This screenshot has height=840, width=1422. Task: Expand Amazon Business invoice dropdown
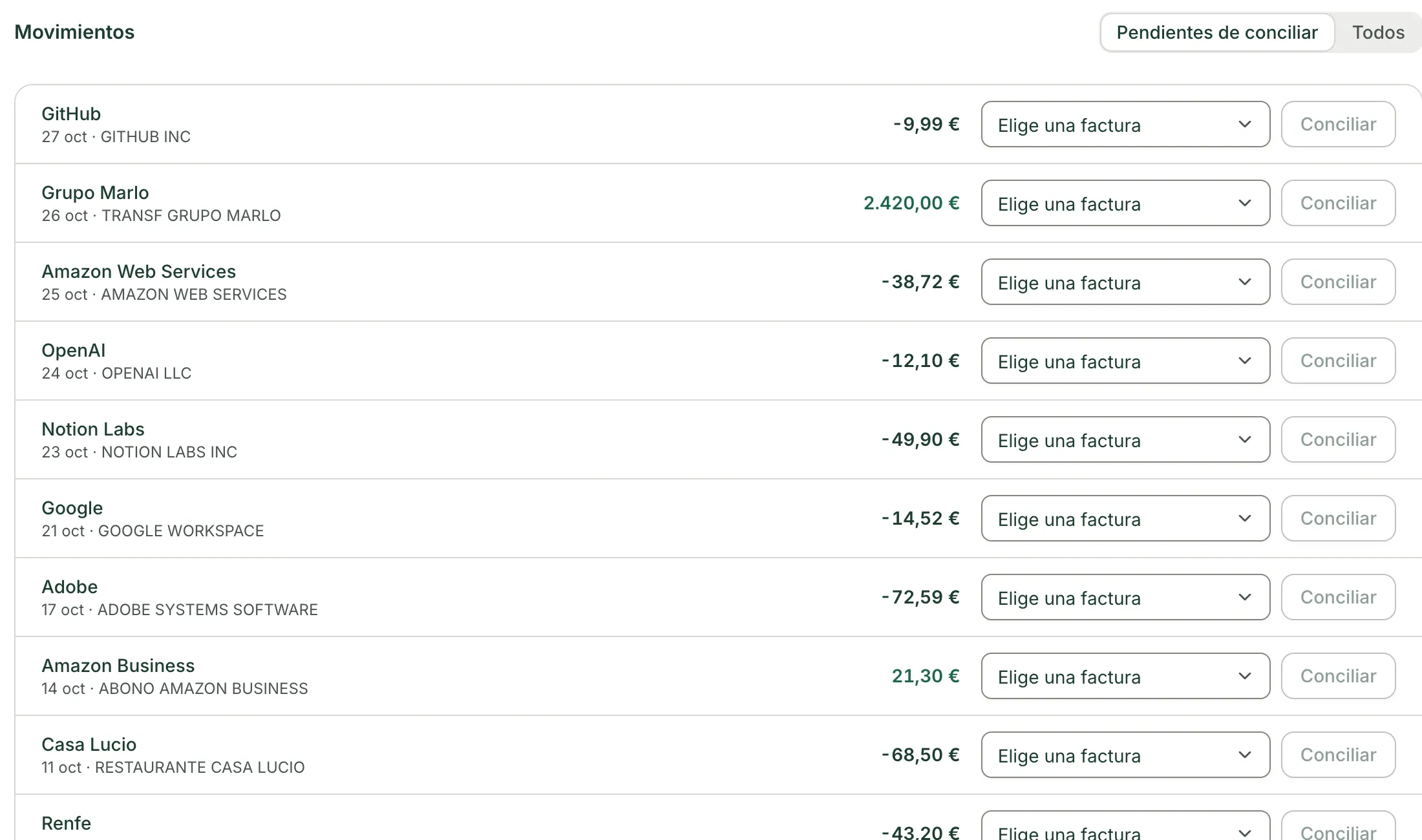tap(1125, 676)
